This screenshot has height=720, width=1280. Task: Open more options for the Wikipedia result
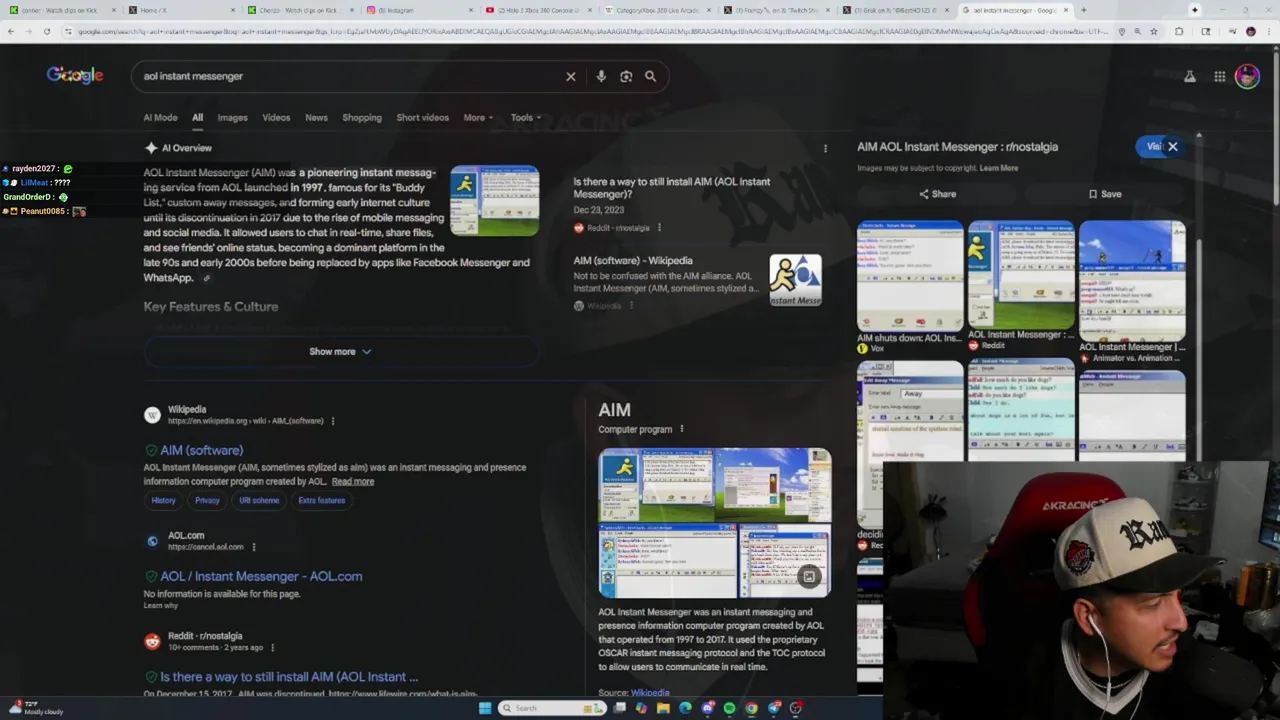point(333,421)
